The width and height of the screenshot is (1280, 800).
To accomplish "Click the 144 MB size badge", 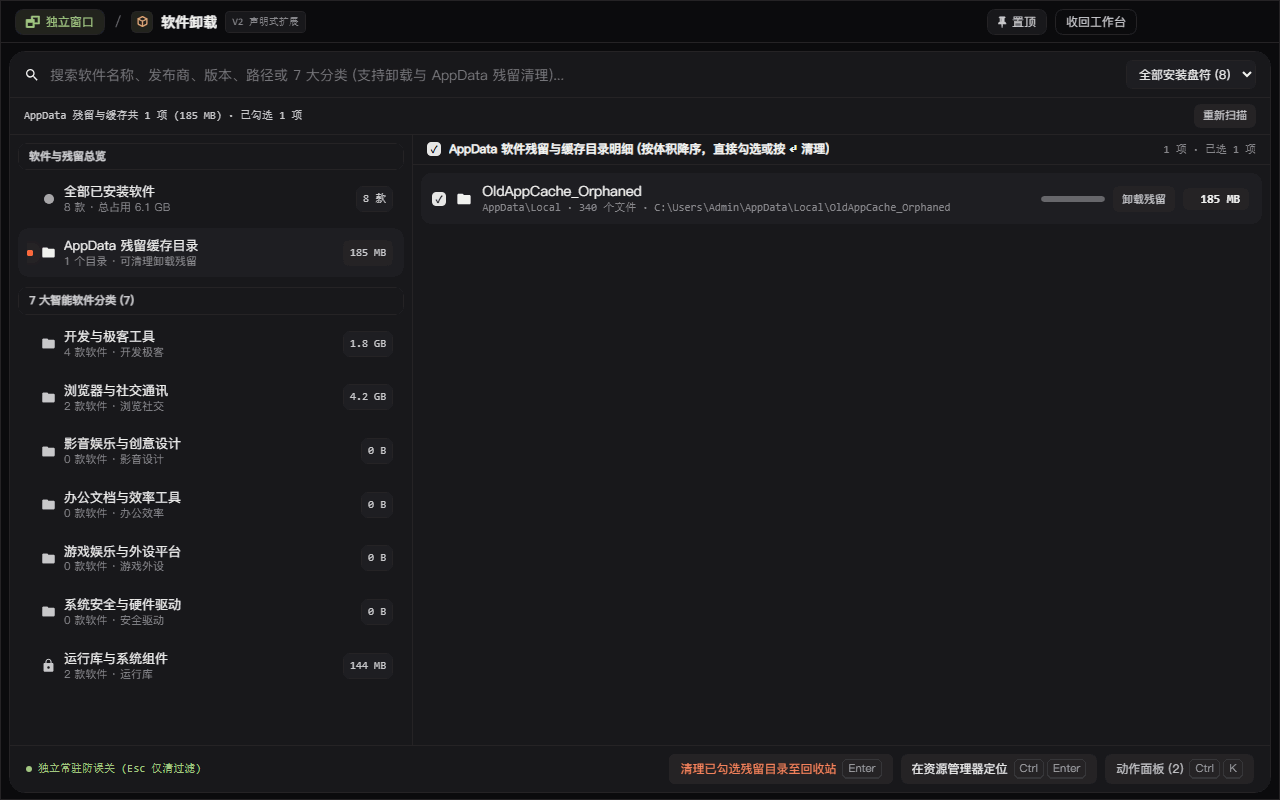I will click(x=367, y=666).
